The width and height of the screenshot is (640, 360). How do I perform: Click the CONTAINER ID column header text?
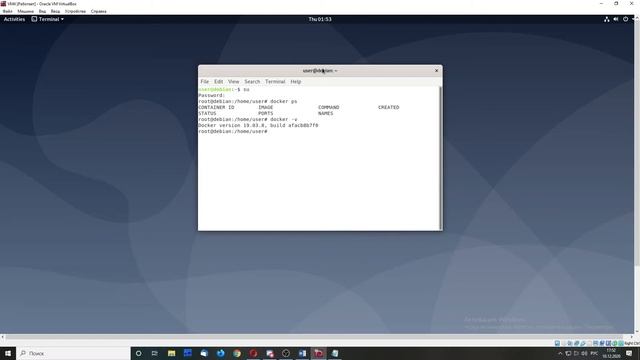pyautogui.click(x=216, y=107)
